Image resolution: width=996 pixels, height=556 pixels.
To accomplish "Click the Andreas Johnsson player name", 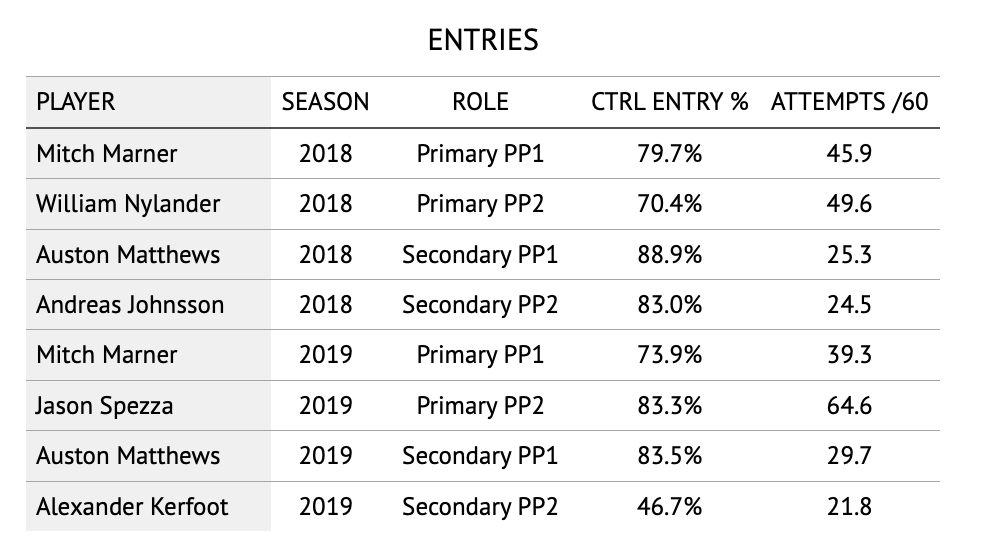I will tap(130, 304).
